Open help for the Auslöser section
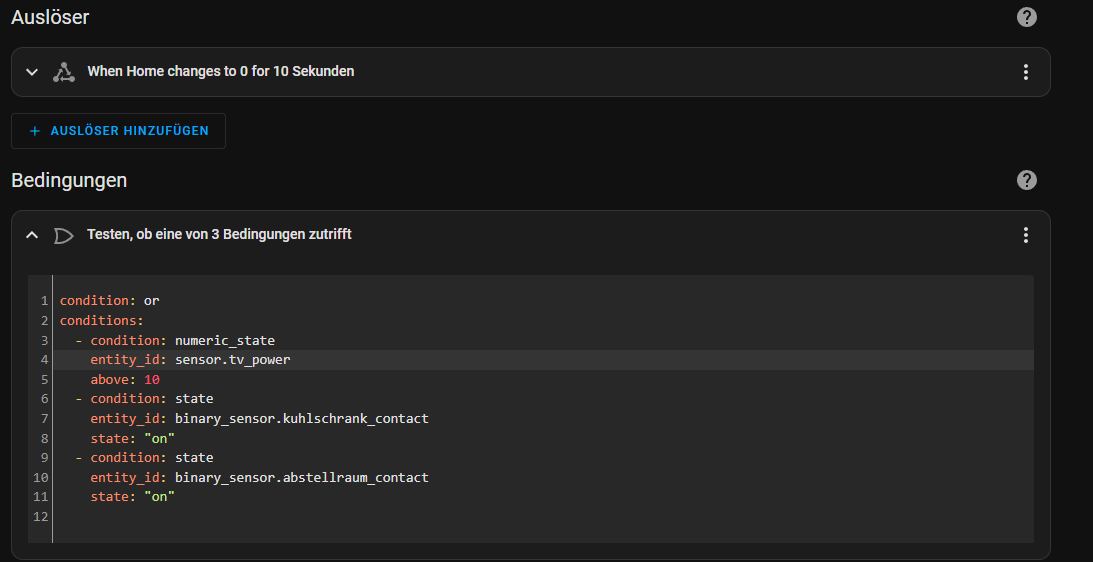This screenshot has width=1093, height=562. 1026,17
